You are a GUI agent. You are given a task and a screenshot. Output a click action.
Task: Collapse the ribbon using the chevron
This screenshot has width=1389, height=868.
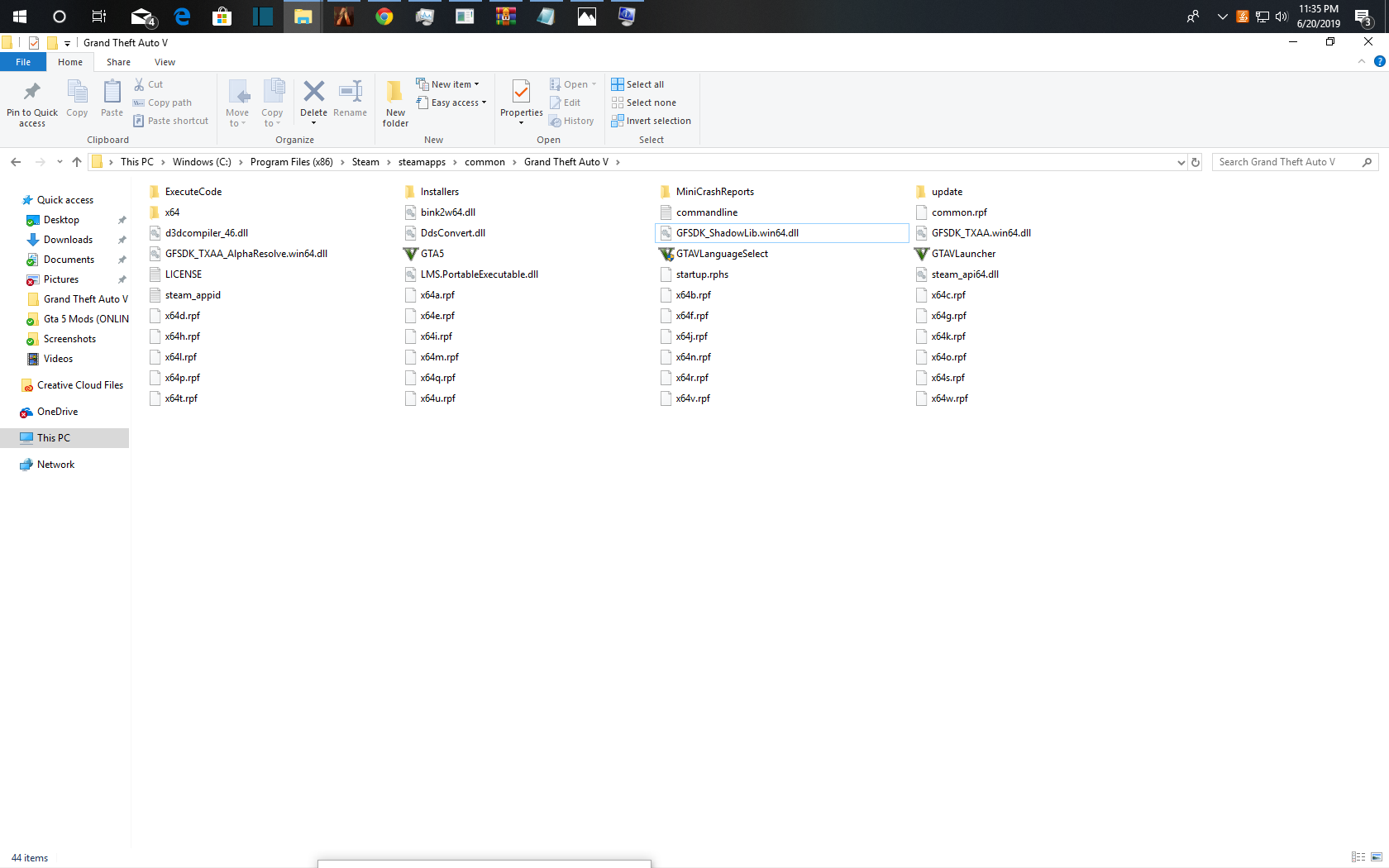[x=1361, y=61]
